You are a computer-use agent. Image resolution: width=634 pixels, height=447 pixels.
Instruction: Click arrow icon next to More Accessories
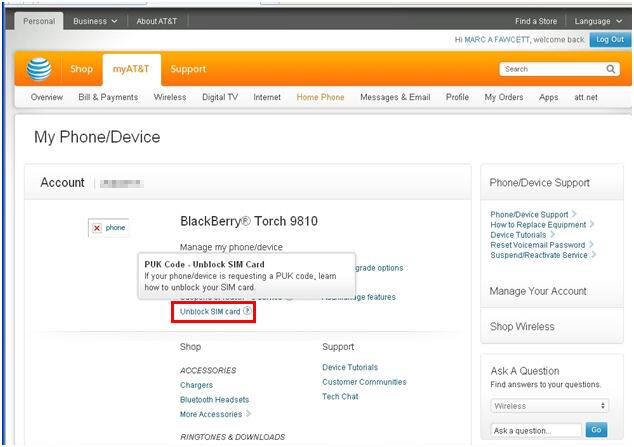pos(249,414)
